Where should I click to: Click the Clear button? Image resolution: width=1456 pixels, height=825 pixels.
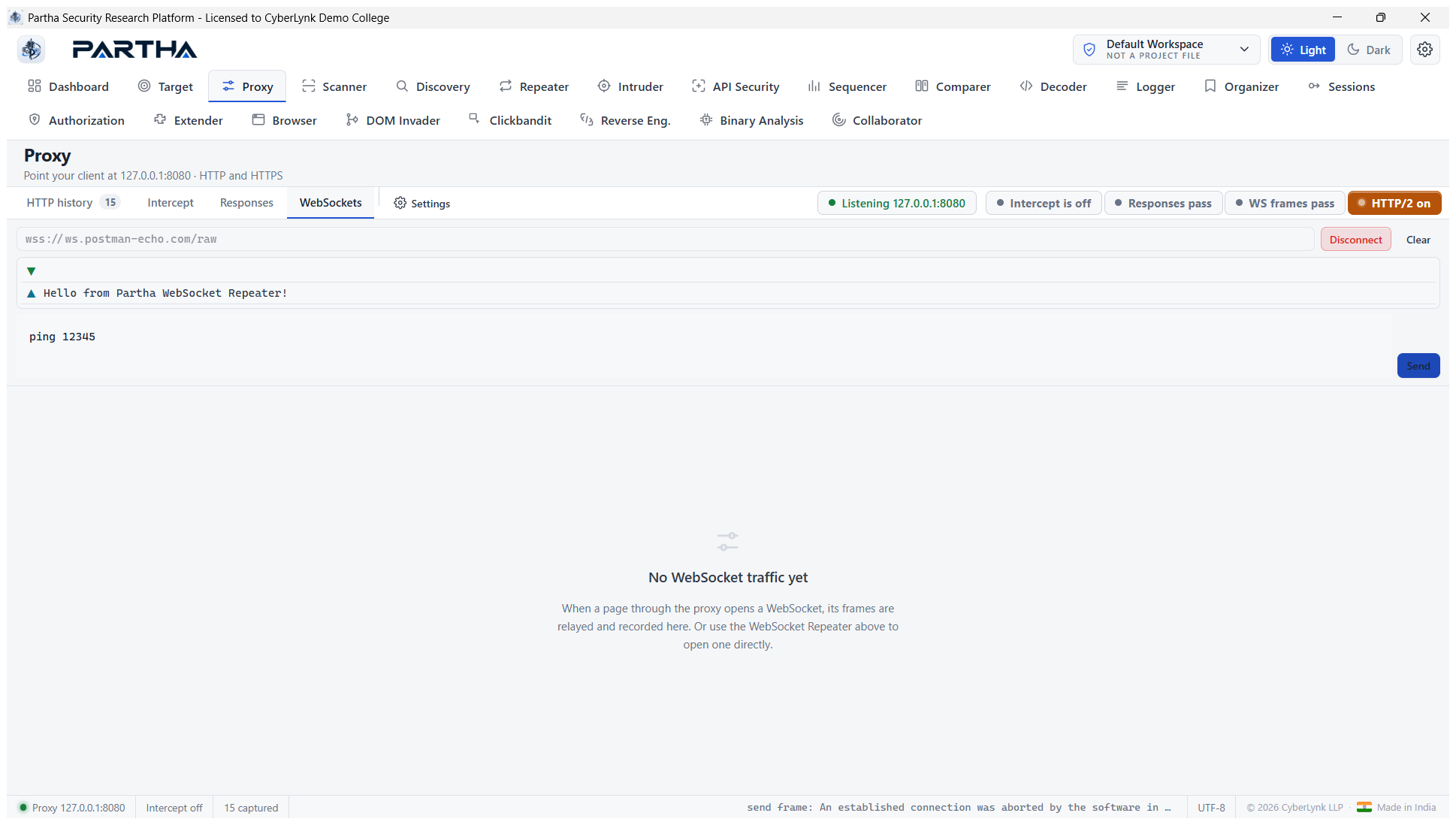[1418, 240]
